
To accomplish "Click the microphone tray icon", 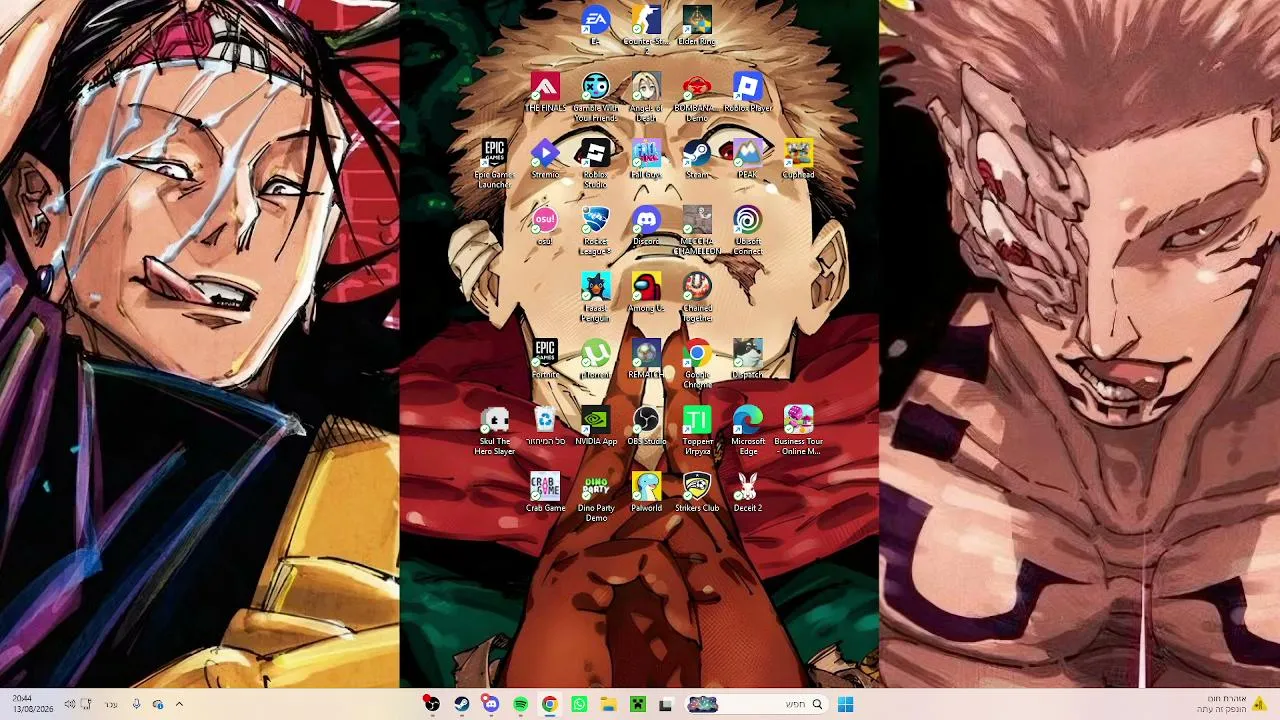I will click(x=136, y=704).
